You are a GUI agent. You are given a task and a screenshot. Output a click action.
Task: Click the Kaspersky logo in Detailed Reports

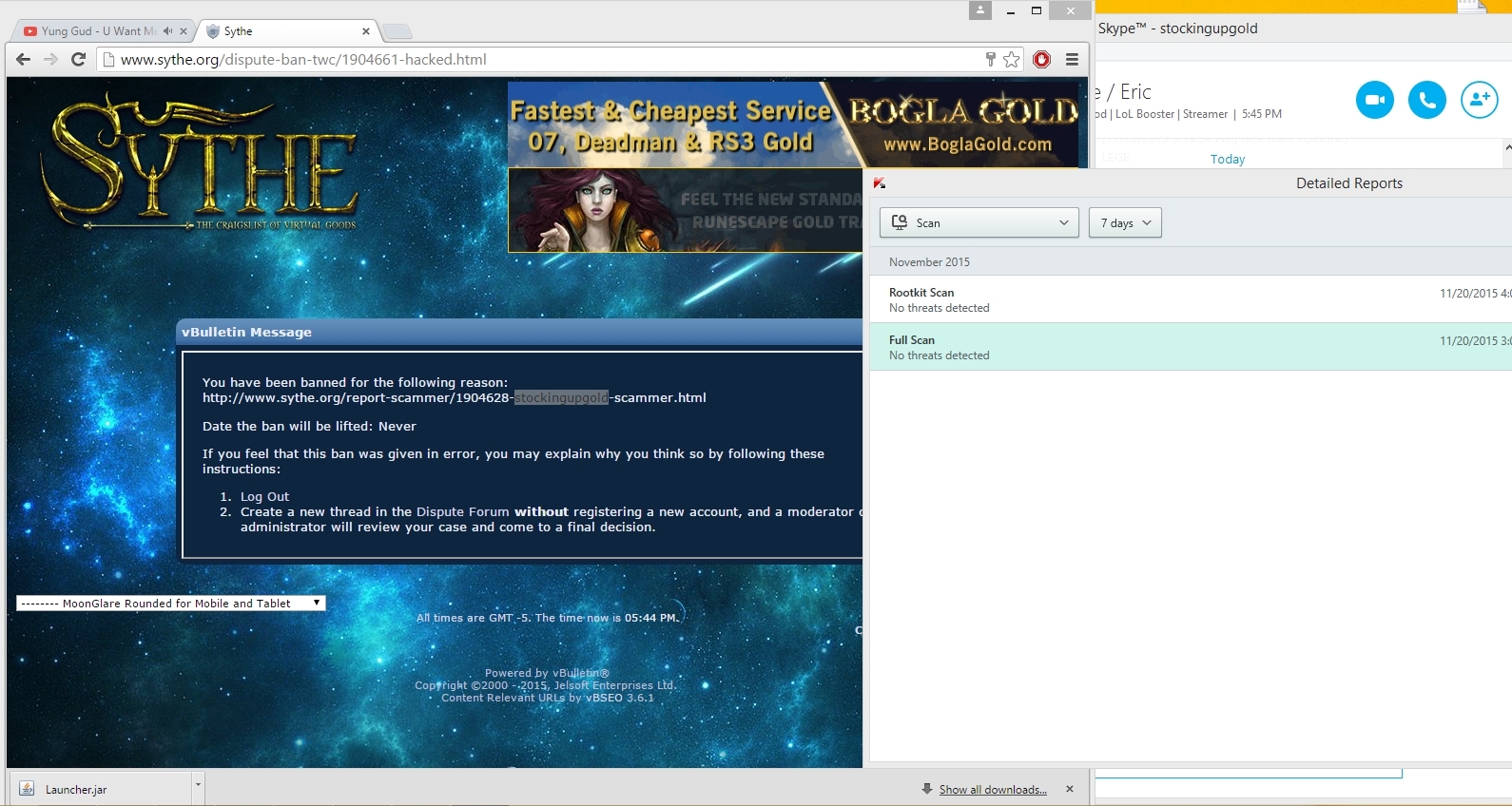(880, 183)
